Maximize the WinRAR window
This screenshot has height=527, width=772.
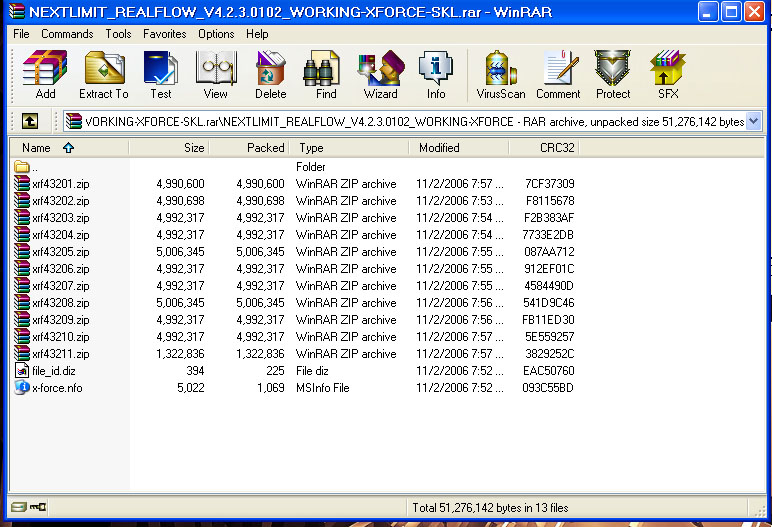[x=731, y=11]
